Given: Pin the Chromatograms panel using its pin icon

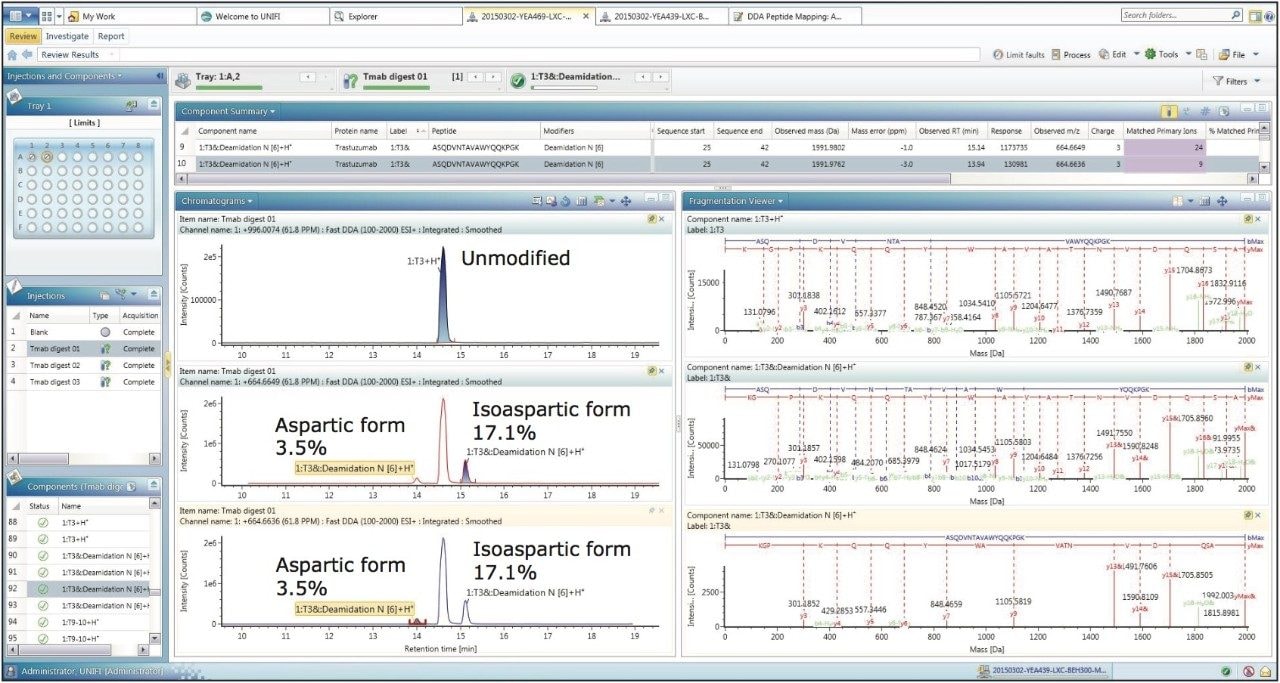Looking at the screenshot, I should coord(652,219).
